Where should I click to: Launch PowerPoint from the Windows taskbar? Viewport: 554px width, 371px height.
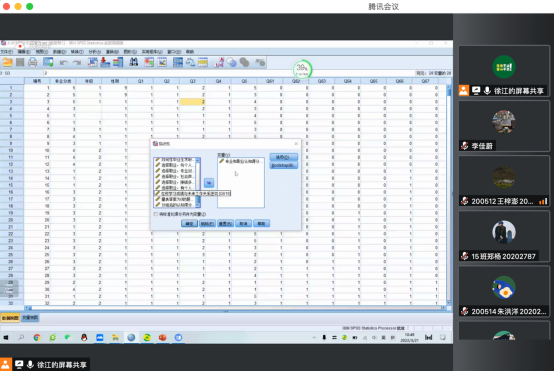[x=163, y=337]
